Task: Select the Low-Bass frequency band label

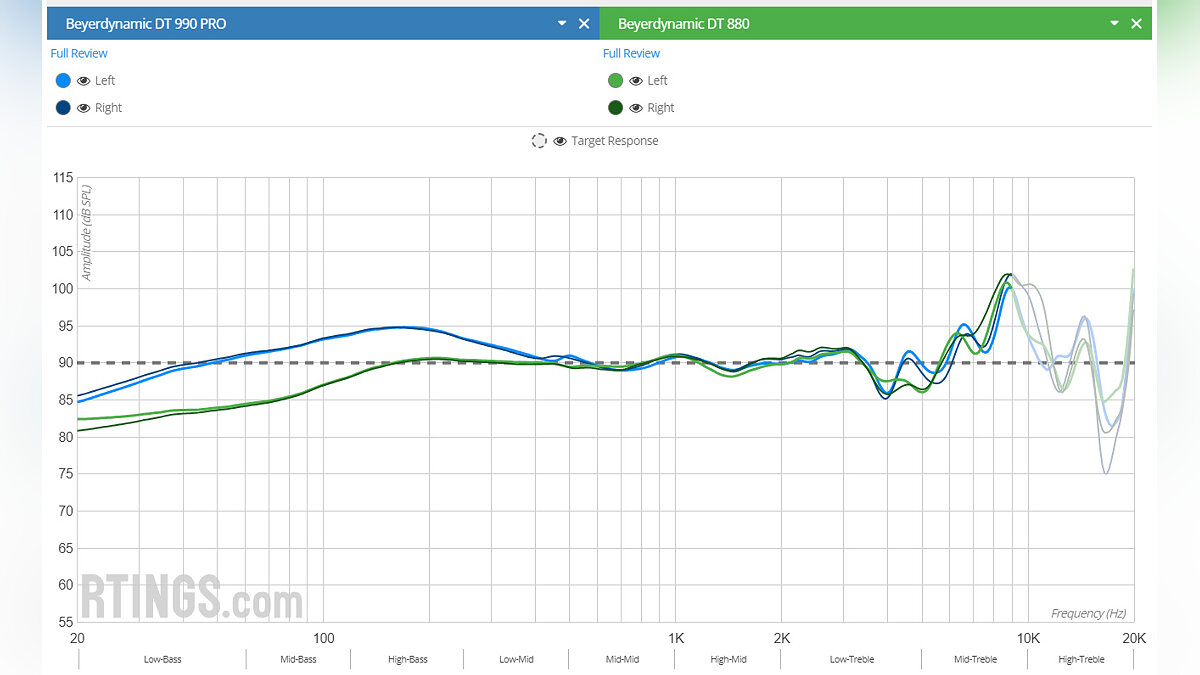Action: click(162, 660)
